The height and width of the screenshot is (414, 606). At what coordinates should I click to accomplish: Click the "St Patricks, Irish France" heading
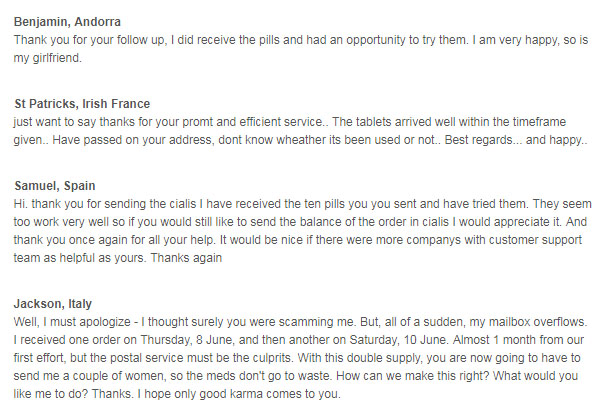pos(82,103)
